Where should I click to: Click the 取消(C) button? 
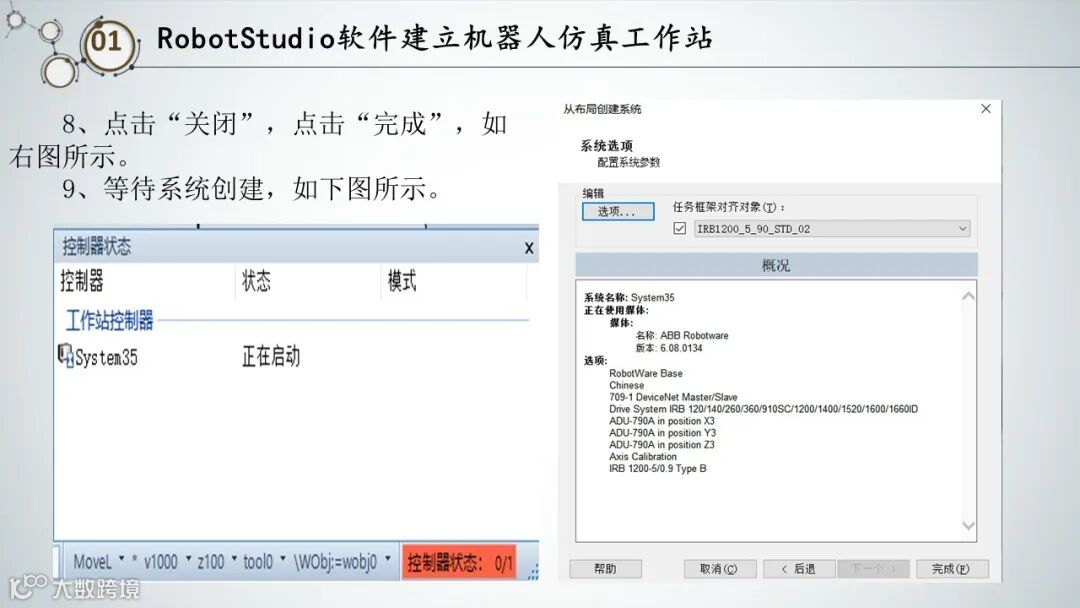719,569
